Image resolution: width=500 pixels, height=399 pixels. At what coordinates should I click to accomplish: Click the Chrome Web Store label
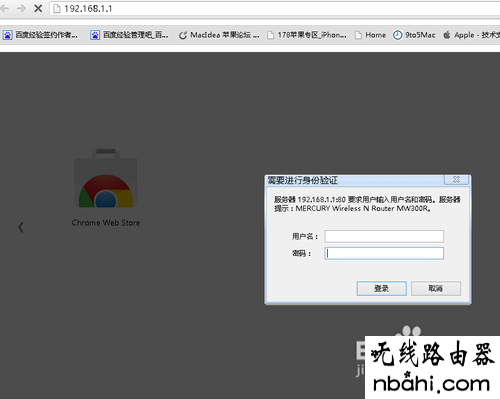pyautogui.click(x=106, y=223)
